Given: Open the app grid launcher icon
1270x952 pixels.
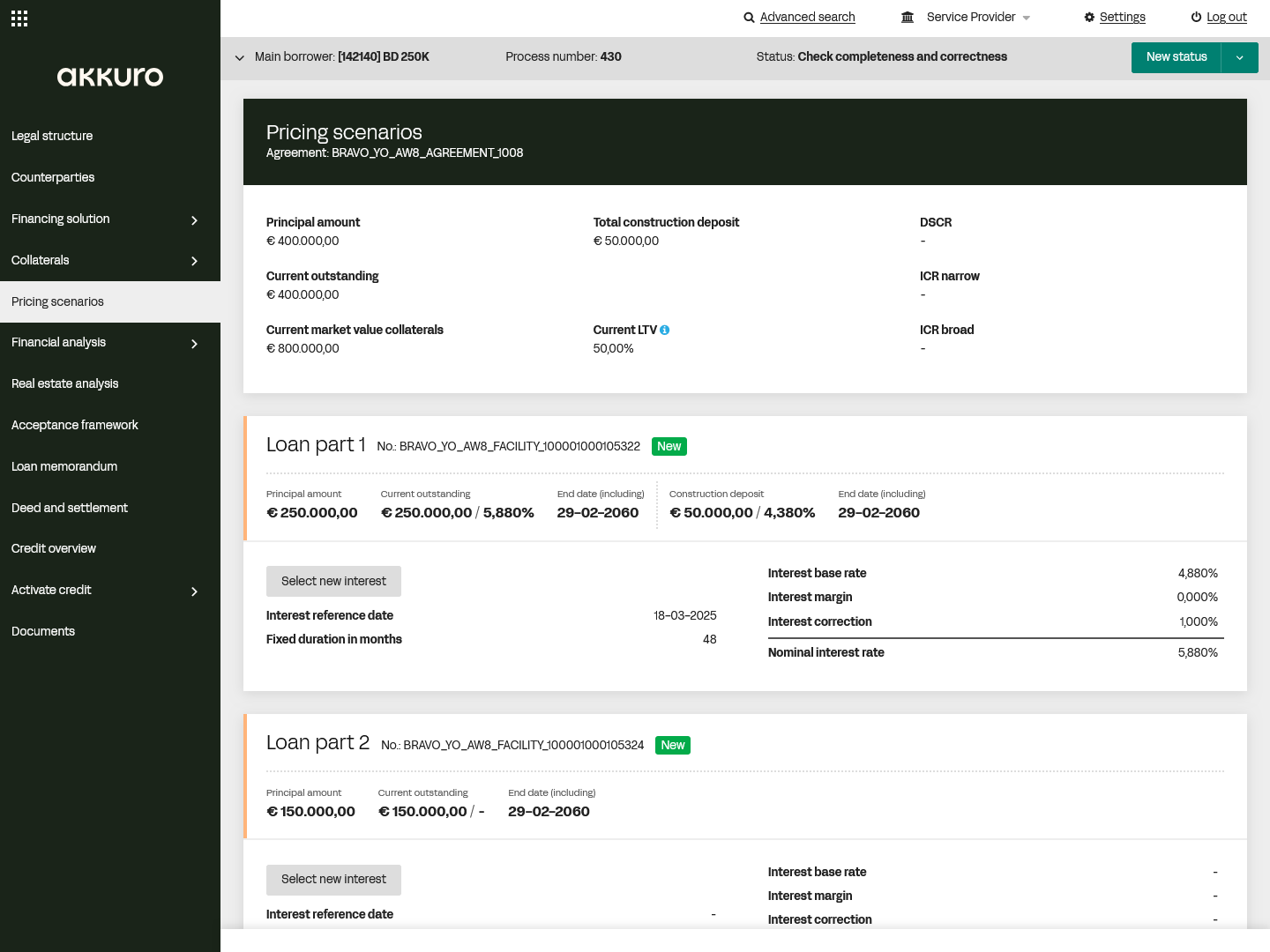Looking at the screenshot, I should (x=19, y=19).
